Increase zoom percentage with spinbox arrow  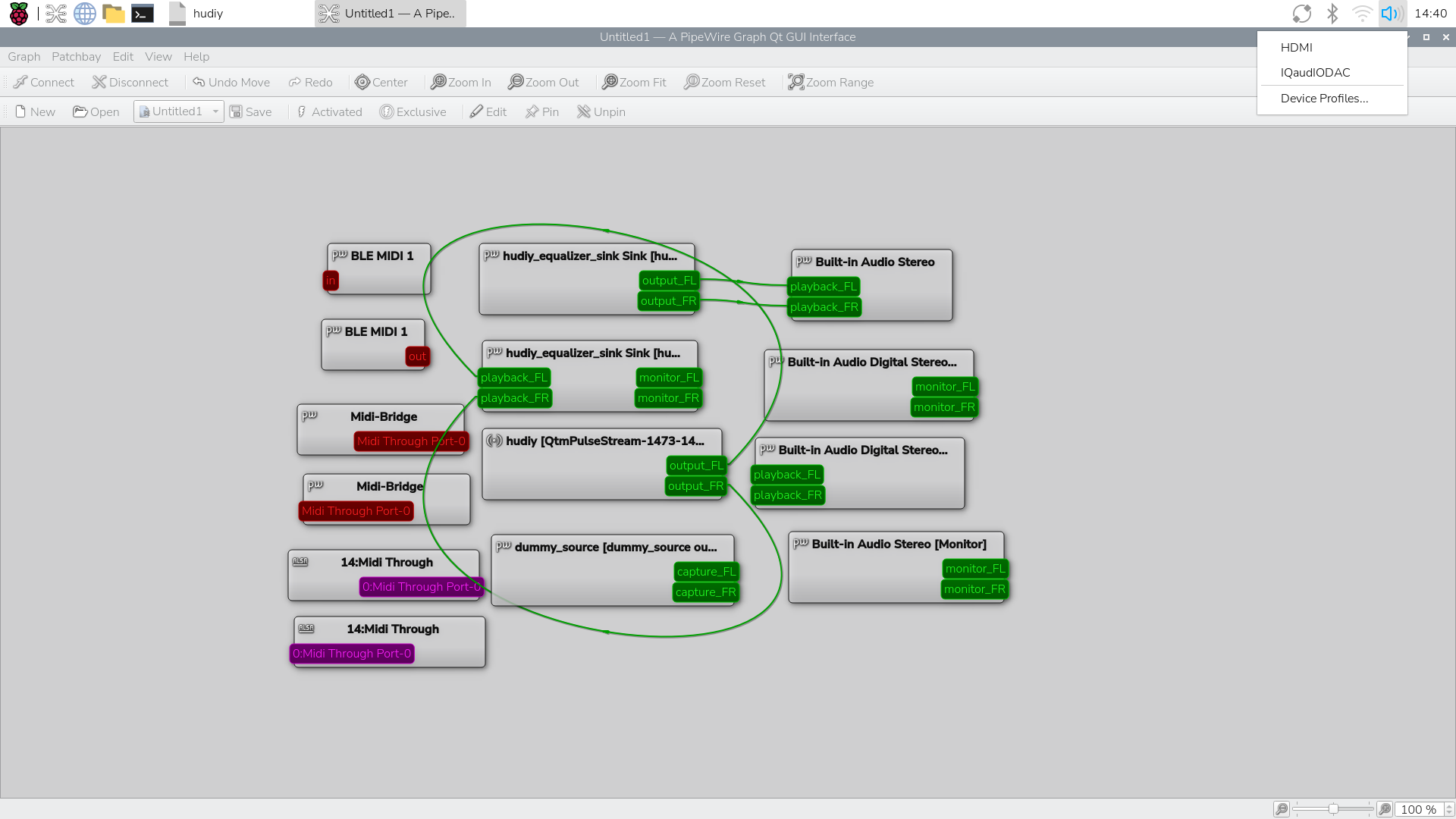pyautogui.click(x=1449, y=806)
